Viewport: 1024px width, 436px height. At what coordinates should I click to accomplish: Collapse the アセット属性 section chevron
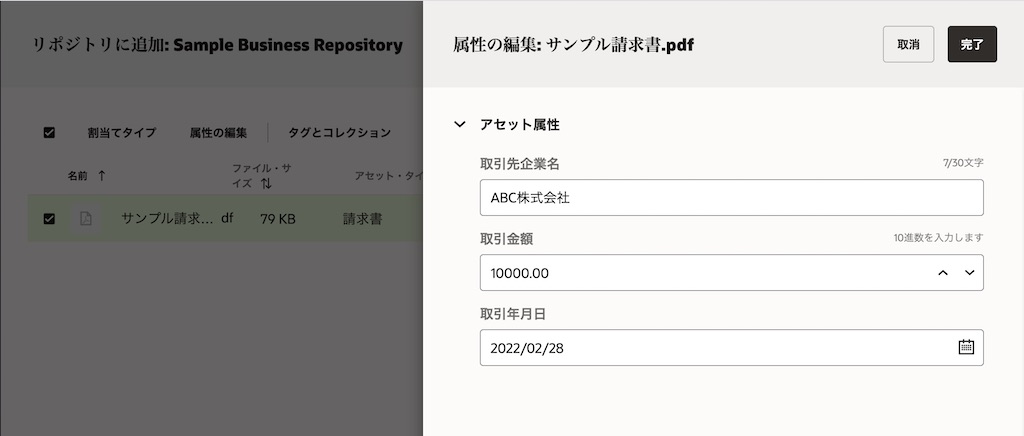460,125
